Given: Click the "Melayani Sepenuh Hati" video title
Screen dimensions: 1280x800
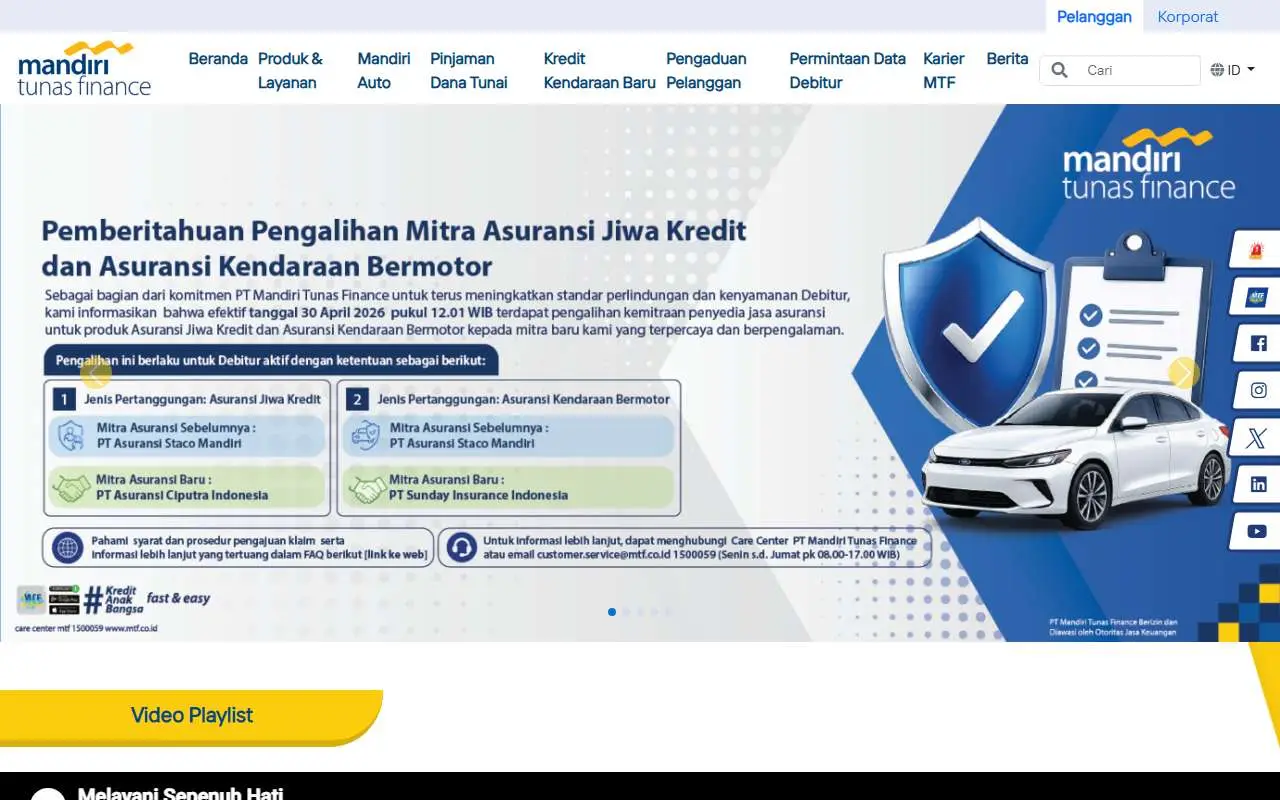Looking at the screenshot, I should pyautogui.click(x=180, y=793).
